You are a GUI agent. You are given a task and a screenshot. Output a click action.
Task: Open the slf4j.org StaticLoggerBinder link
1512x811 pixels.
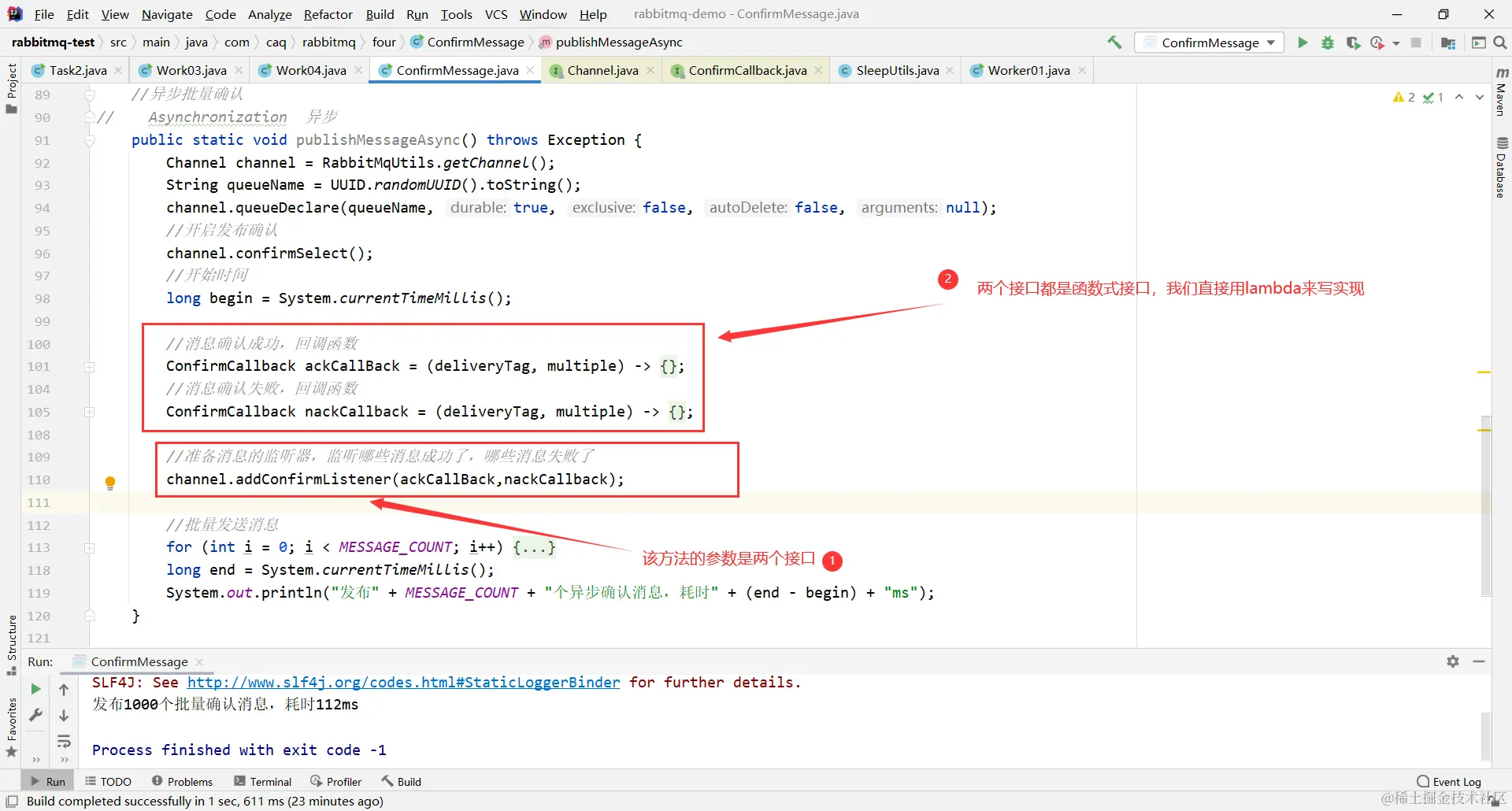point(403,683)
